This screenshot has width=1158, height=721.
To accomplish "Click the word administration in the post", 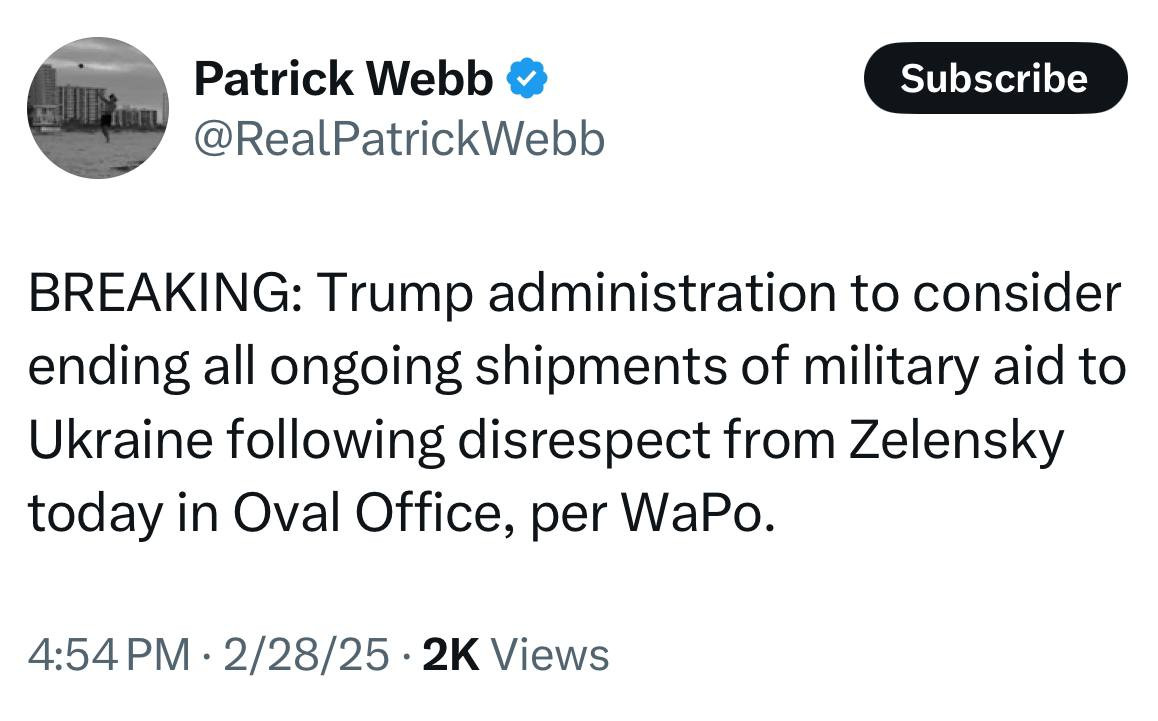I will point(664,293).
